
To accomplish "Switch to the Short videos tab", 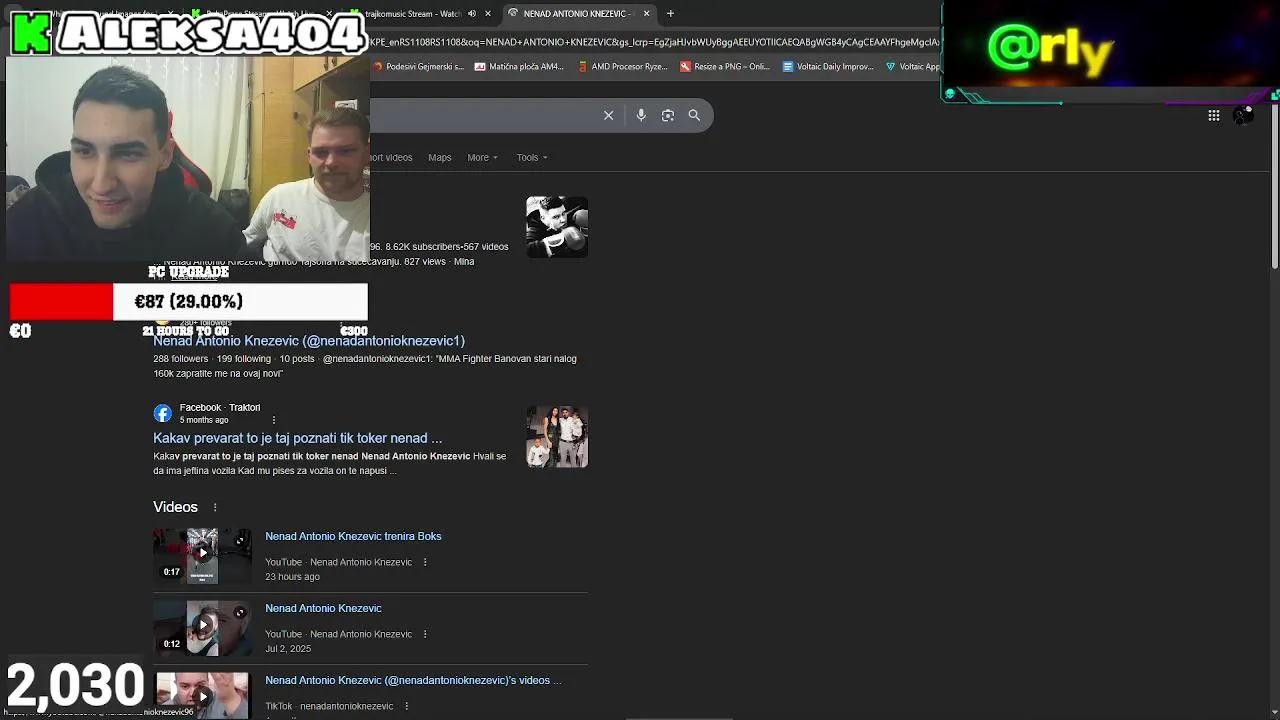I will click(x=391, y=158).
